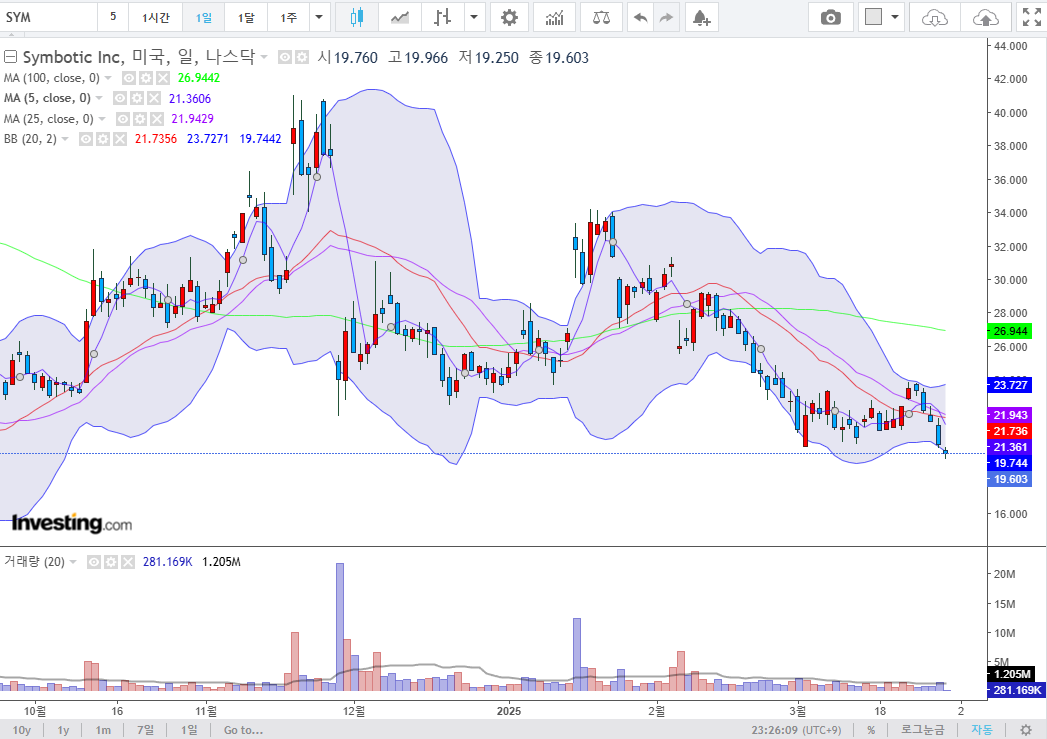Expand the MA (25, close, 0) dropdown arrow
Image resolution: width=1047 pixels, height=739 pixels.
pos(102,119)
